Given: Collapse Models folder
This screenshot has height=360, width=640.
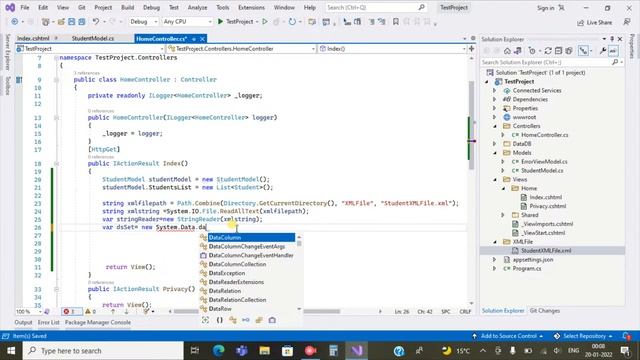Looking at the screenshot, I should (494, 153).
